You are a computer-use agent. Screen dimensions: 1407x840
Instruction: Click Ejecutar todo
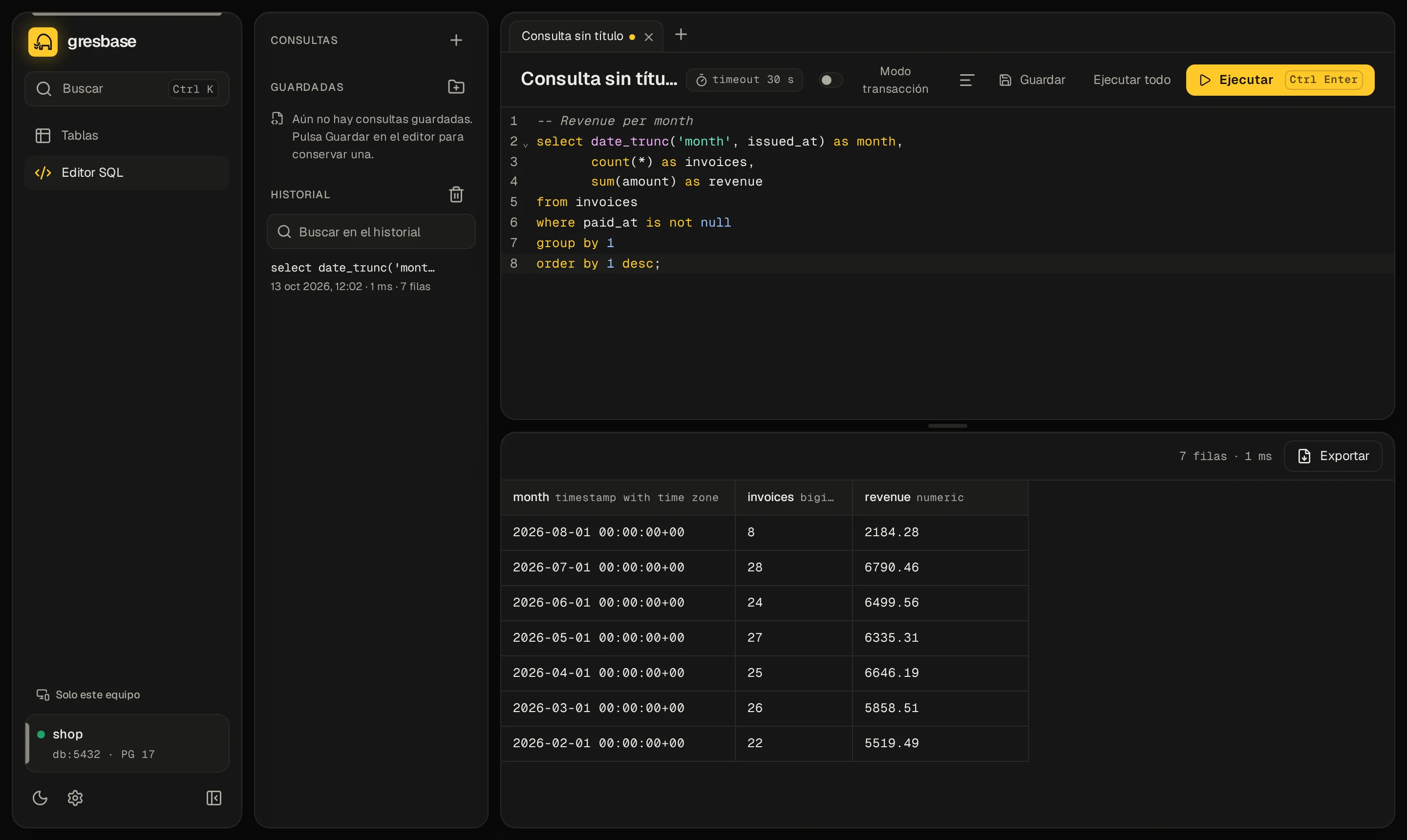[1131, 80]
